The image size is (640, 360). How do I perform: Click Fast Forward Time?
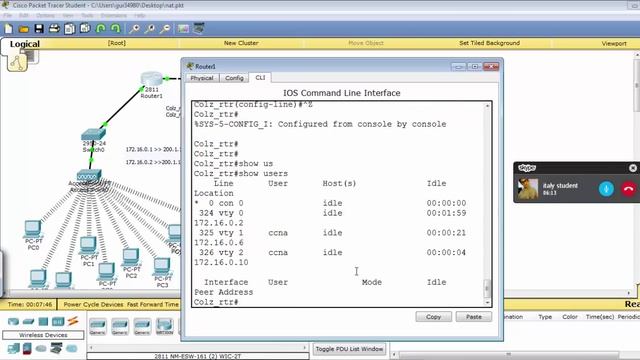coord(153,304)
